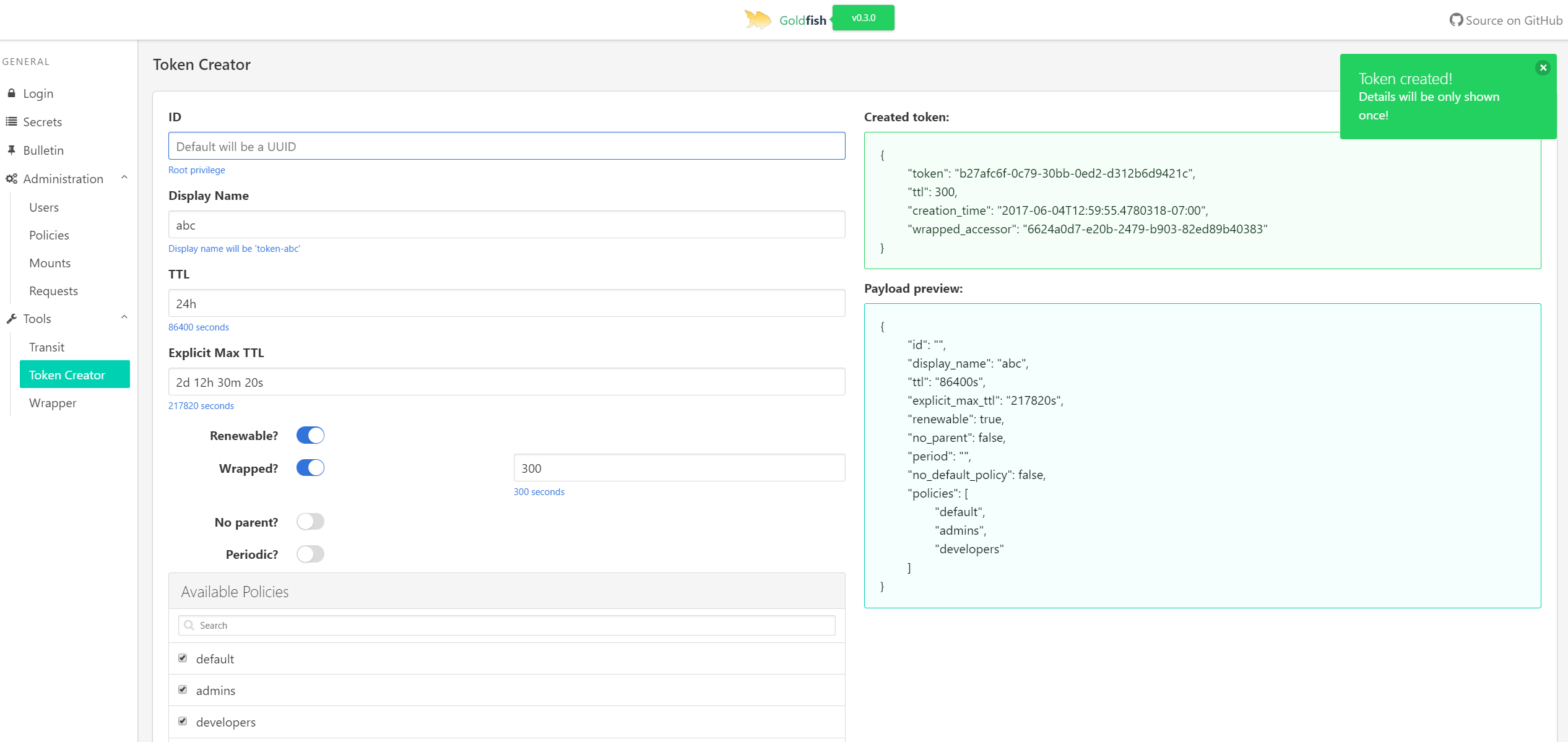Viewport: 1568px width, 742px height.
Task: Click the gears icon beside Administration
Action: click(x=11, y=179)
